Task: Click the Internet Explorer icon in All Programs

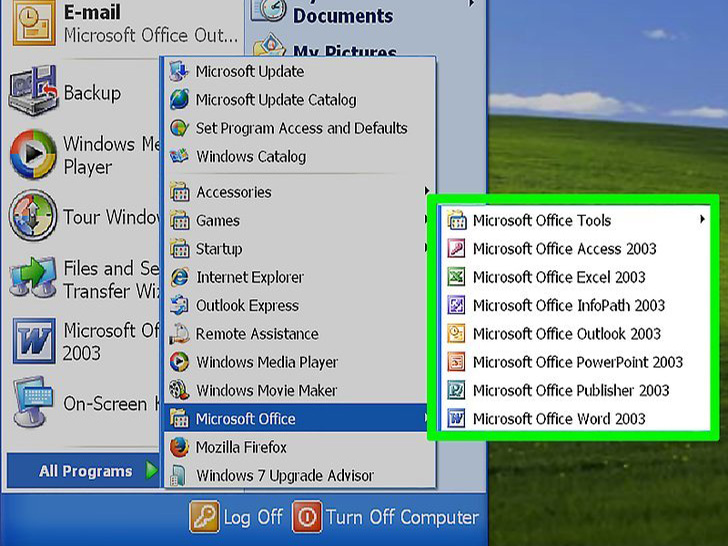Action: [179, 277]
